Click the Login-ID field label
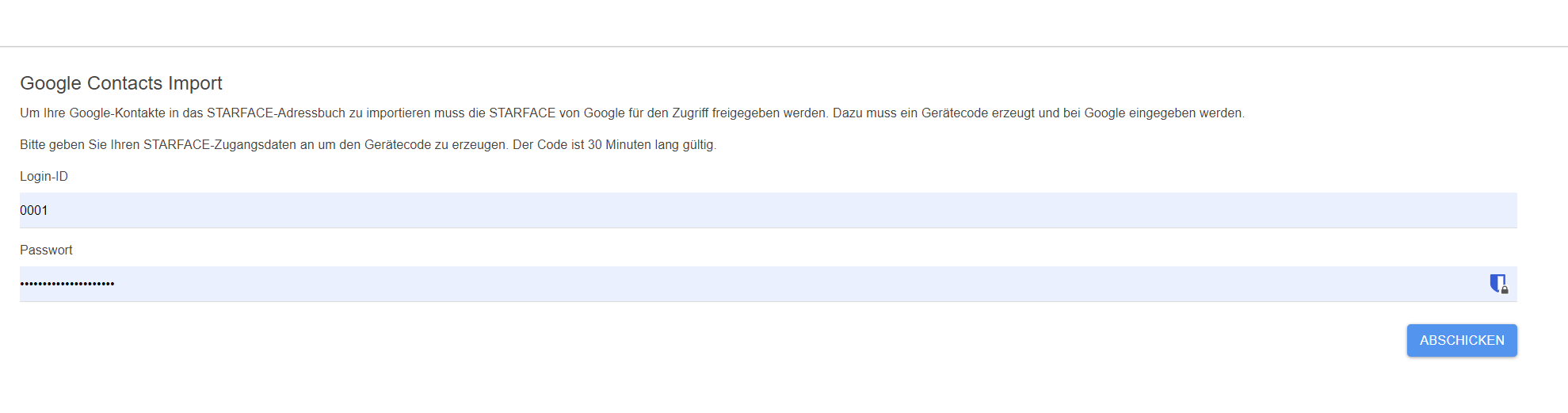The width and height of the screenshot is (1568, 413). point(44,176)
